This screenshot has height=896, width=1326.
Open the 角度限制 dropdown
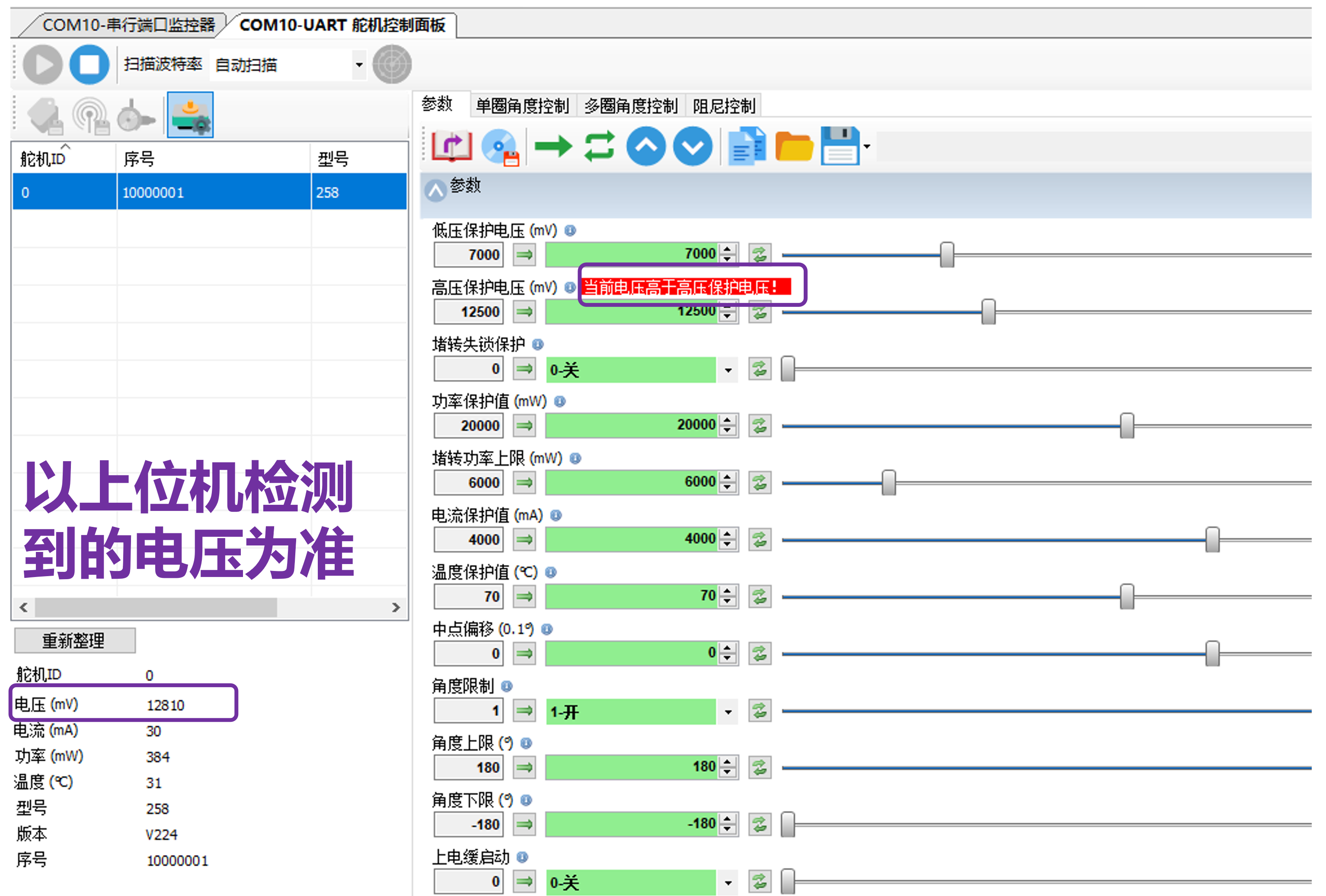tap(728, 712)
